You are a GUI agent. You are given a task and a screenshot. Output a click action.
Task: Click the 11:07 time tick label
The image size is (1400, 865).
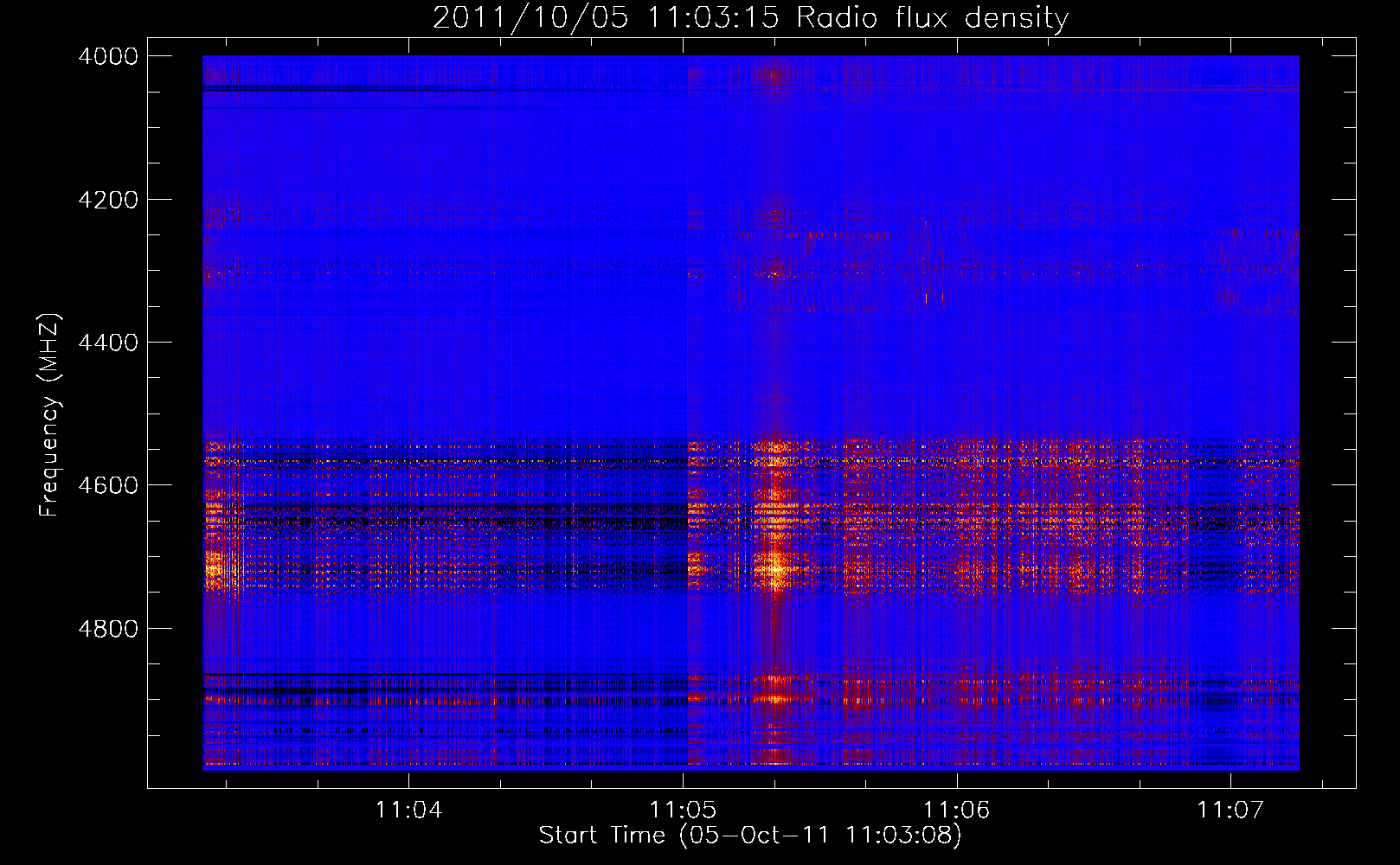(1230, 810)
